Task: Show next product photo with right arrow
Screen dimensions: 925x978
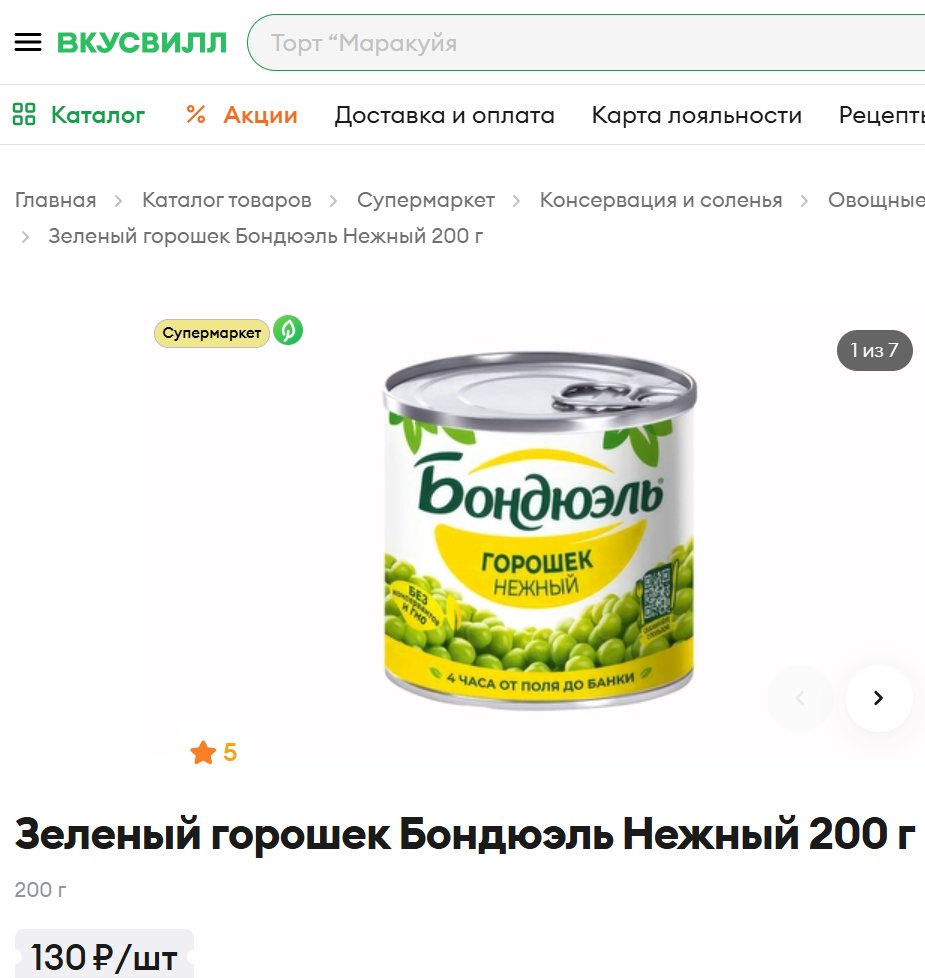Action: click(879, 698)
